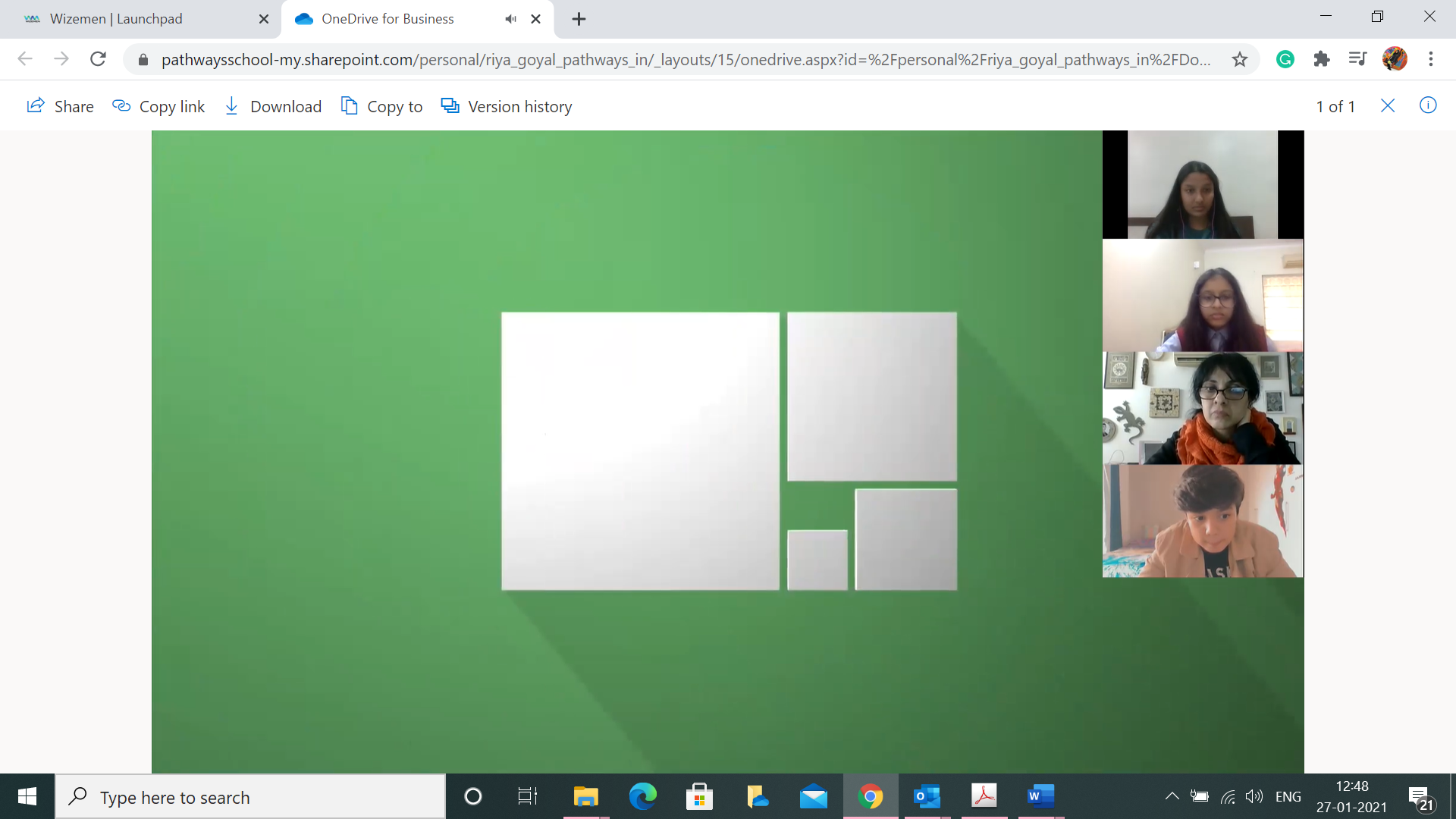Mute the OneDrive tab audio icon

(511, 19)
